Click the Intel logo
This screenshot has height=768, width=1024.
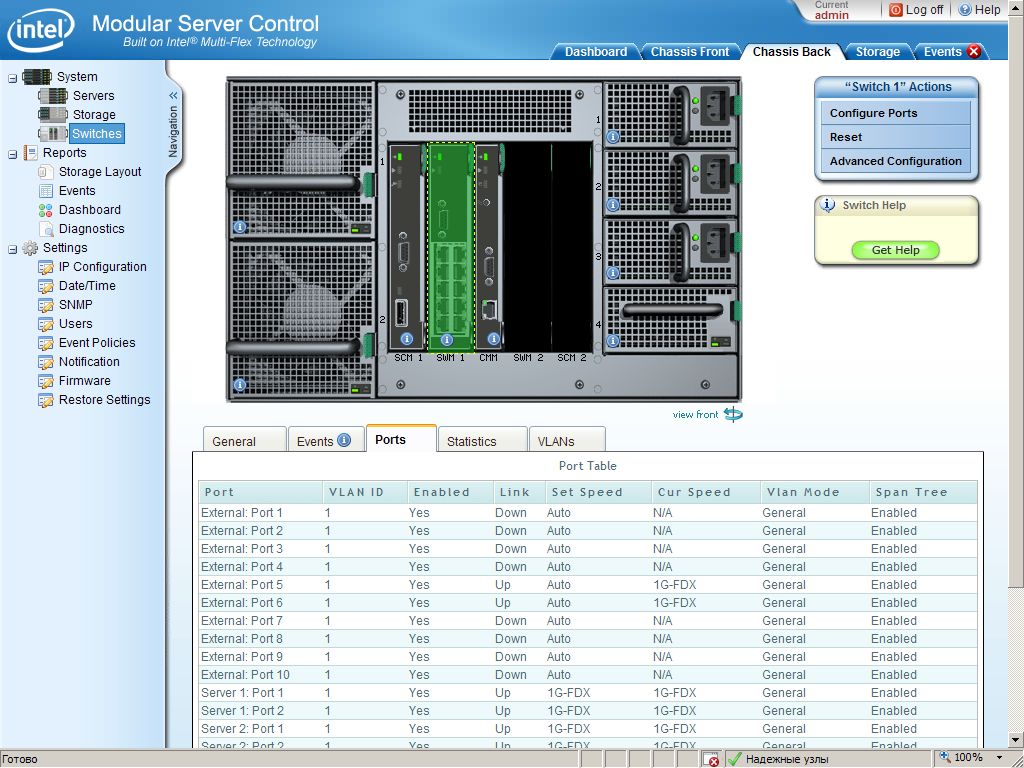coord(39,31)
